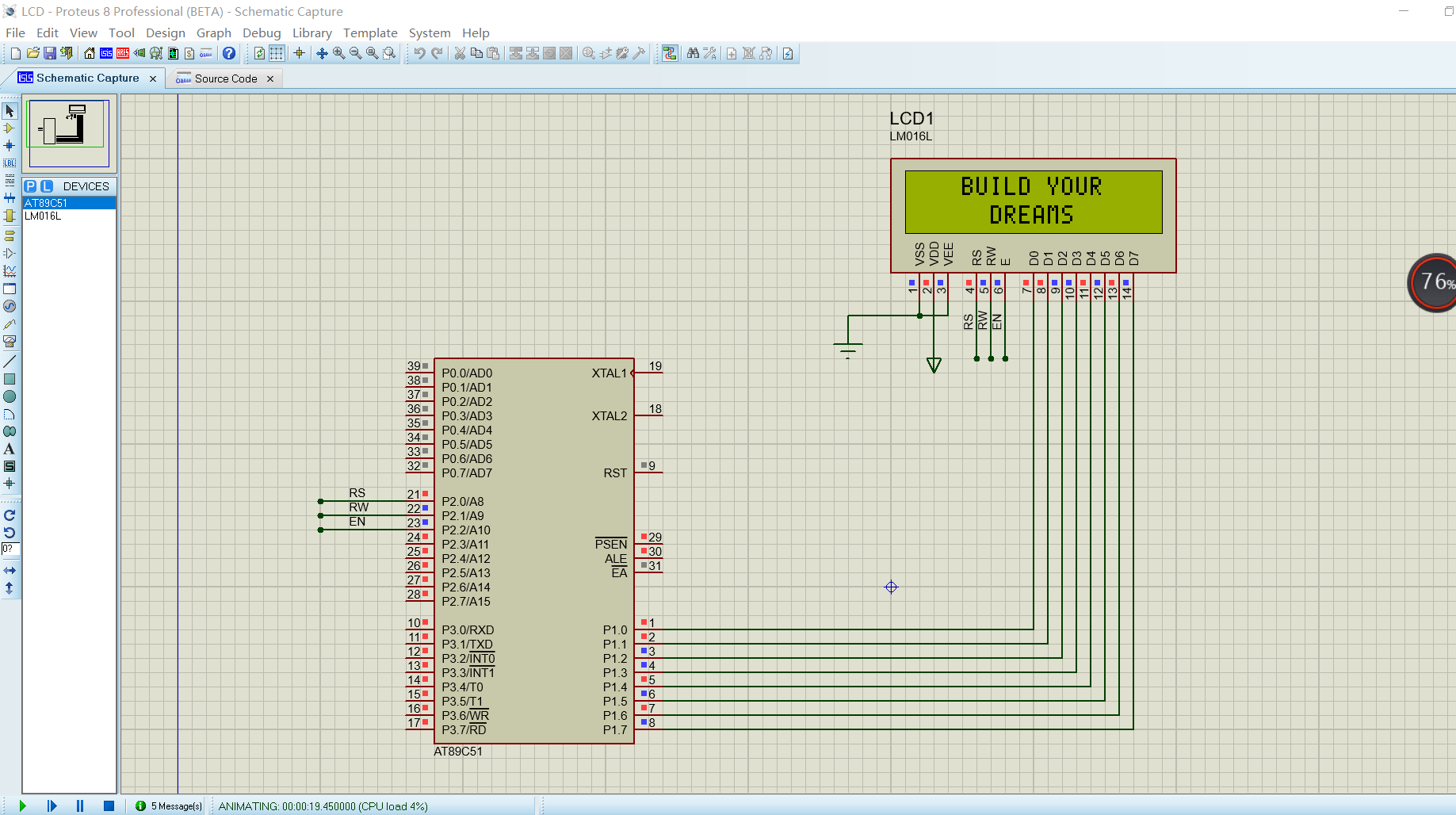The height and width of the screenshot is (815, 1456).
Task: Save the project with the floppy disk icon
Action: [49, 53]
